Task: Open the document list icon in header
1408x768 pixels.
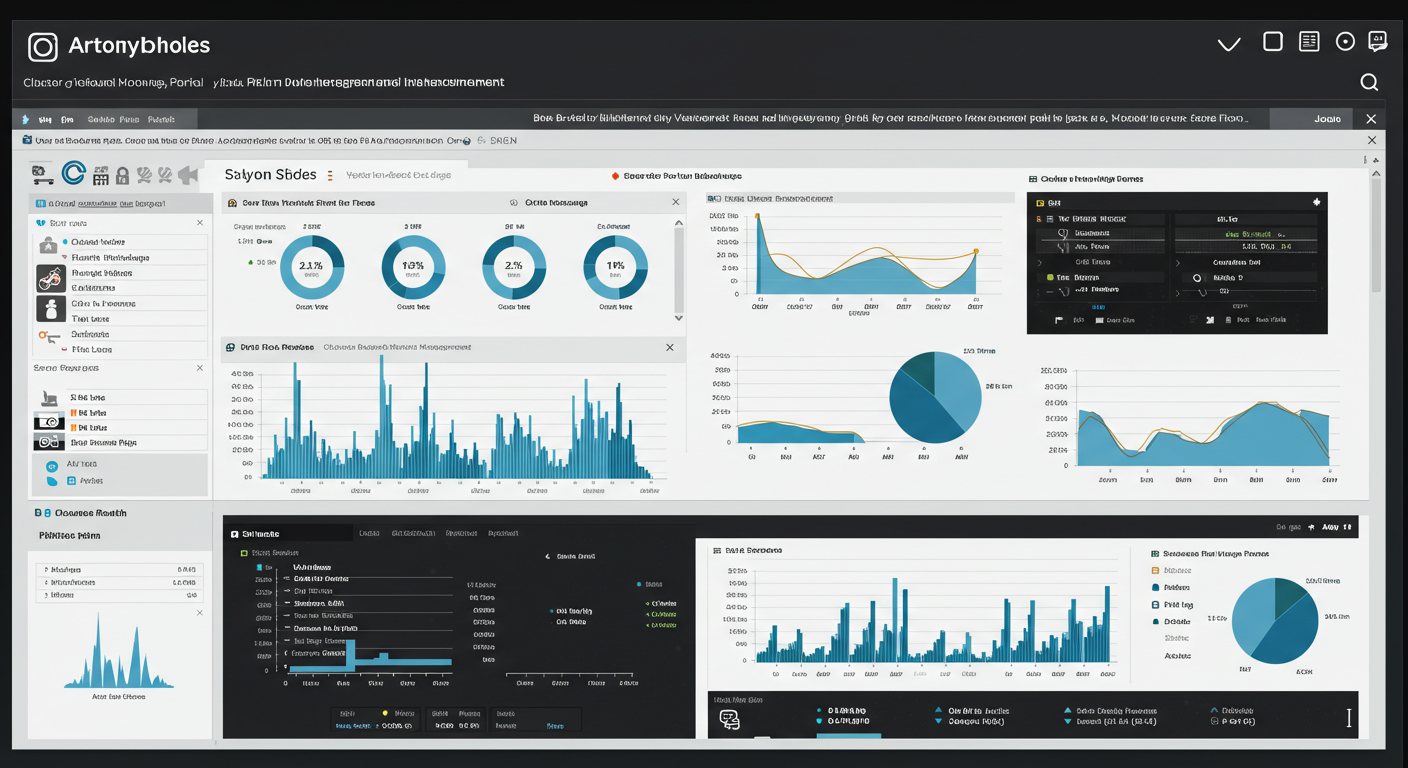Action: point(1309,41)
